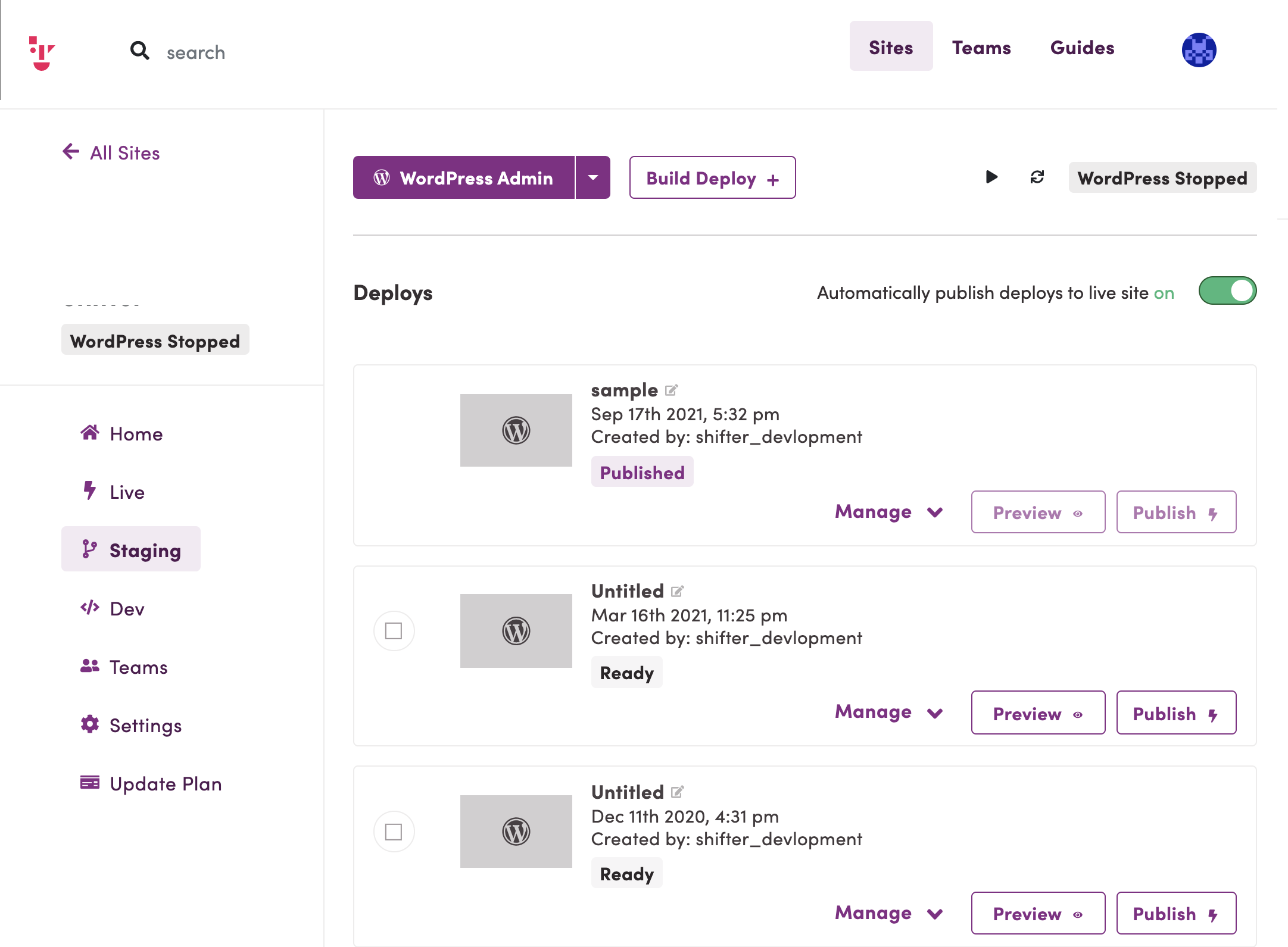The width and height of the screenshot is (1288, 947).
Task: Edit name of Mar 16th Untitled deploy
Action: click(x=678, y=592)
